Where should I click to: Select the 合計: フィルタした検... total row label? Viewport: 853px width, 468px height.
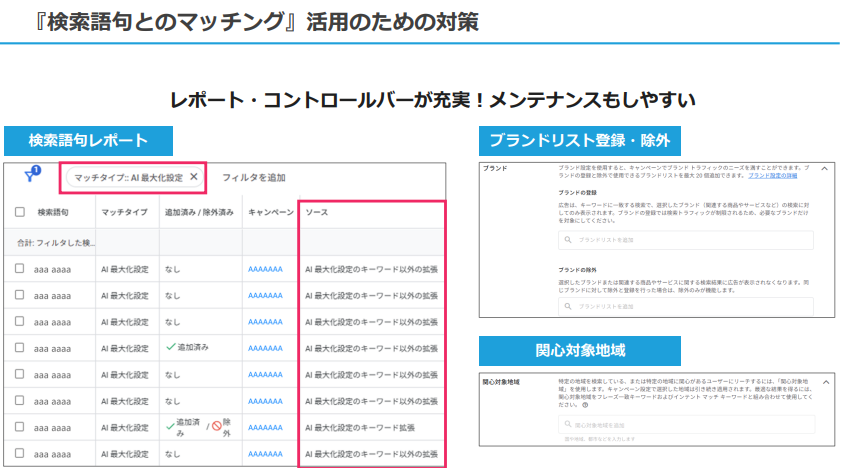pos(55,243)
